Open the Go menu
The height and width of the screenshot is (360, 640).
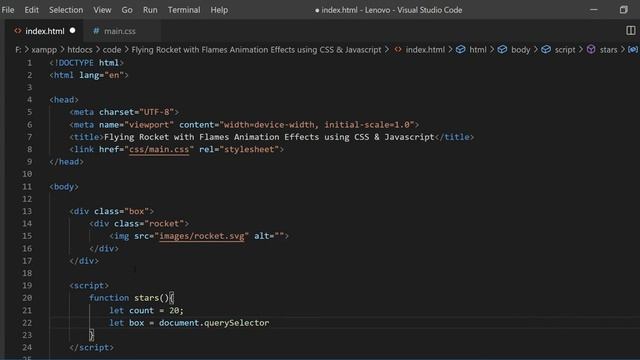pyautogui.click(x=127, y=10)
